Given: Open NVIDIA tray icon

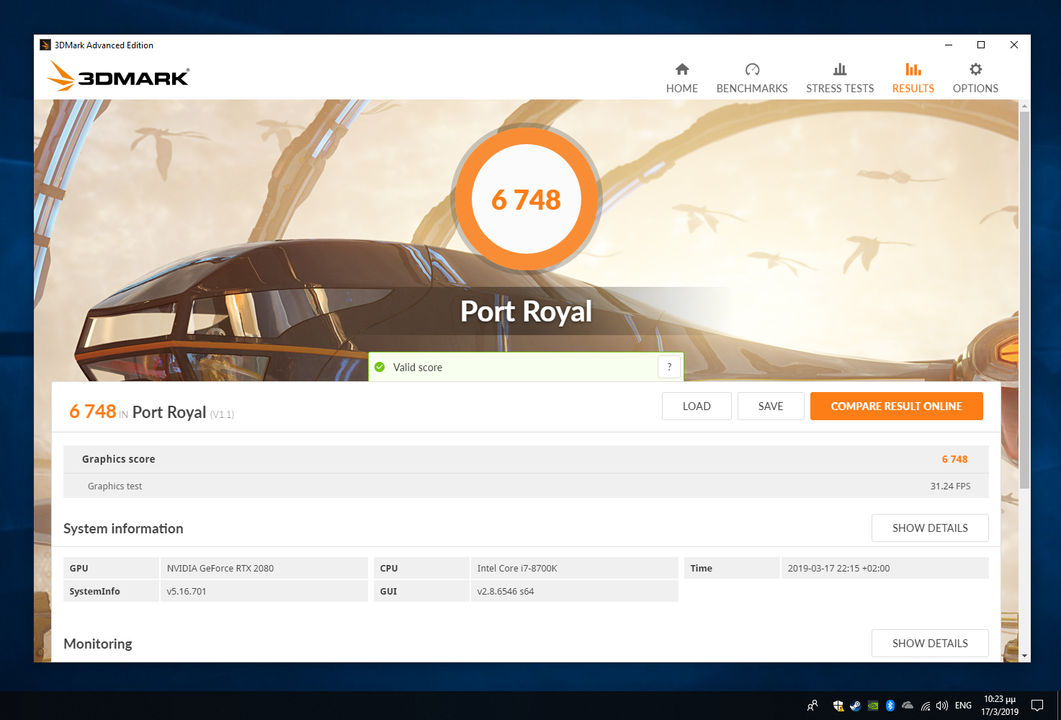Looking at the screenshot, I should point(873,706).
